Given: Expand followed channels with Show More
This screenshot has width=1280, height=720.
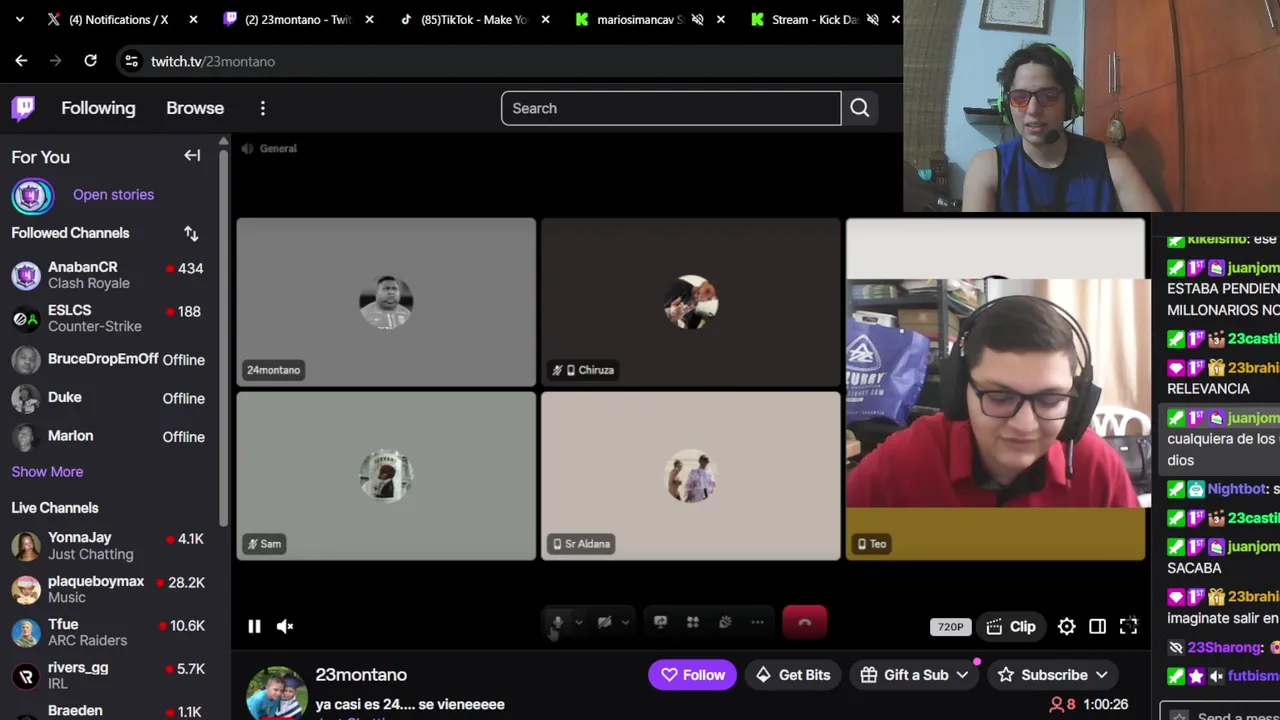Looking at the screenshot, I should (47, 472).
